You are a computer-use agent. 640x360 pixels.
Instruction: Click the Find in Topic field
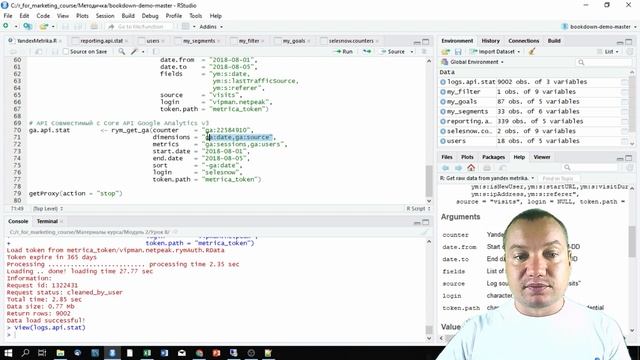click(559, 179)
